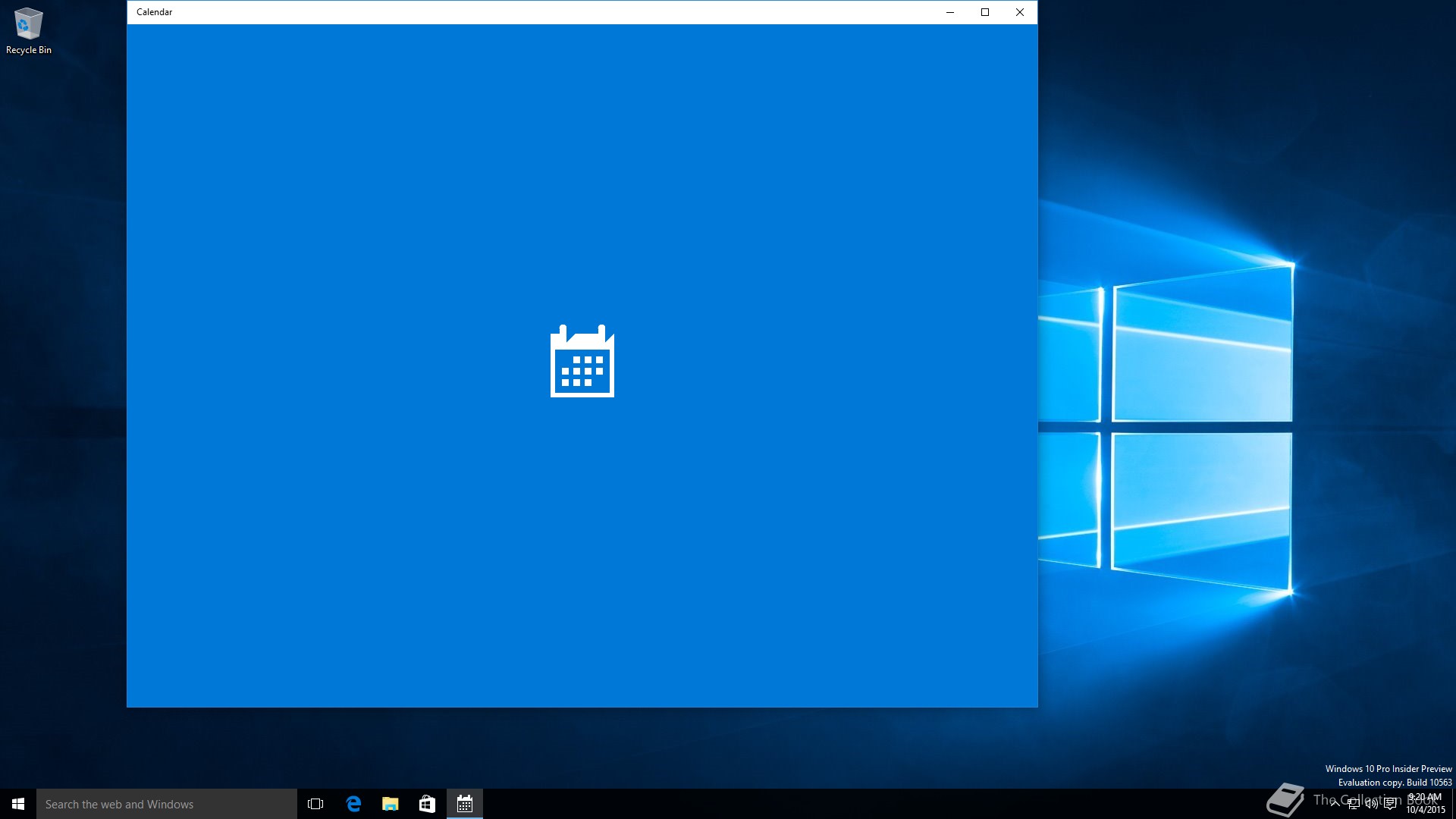Screen dimensions: 1456x819
Task: Focus the 'Search the web and Windows' box
Action: 167,804
